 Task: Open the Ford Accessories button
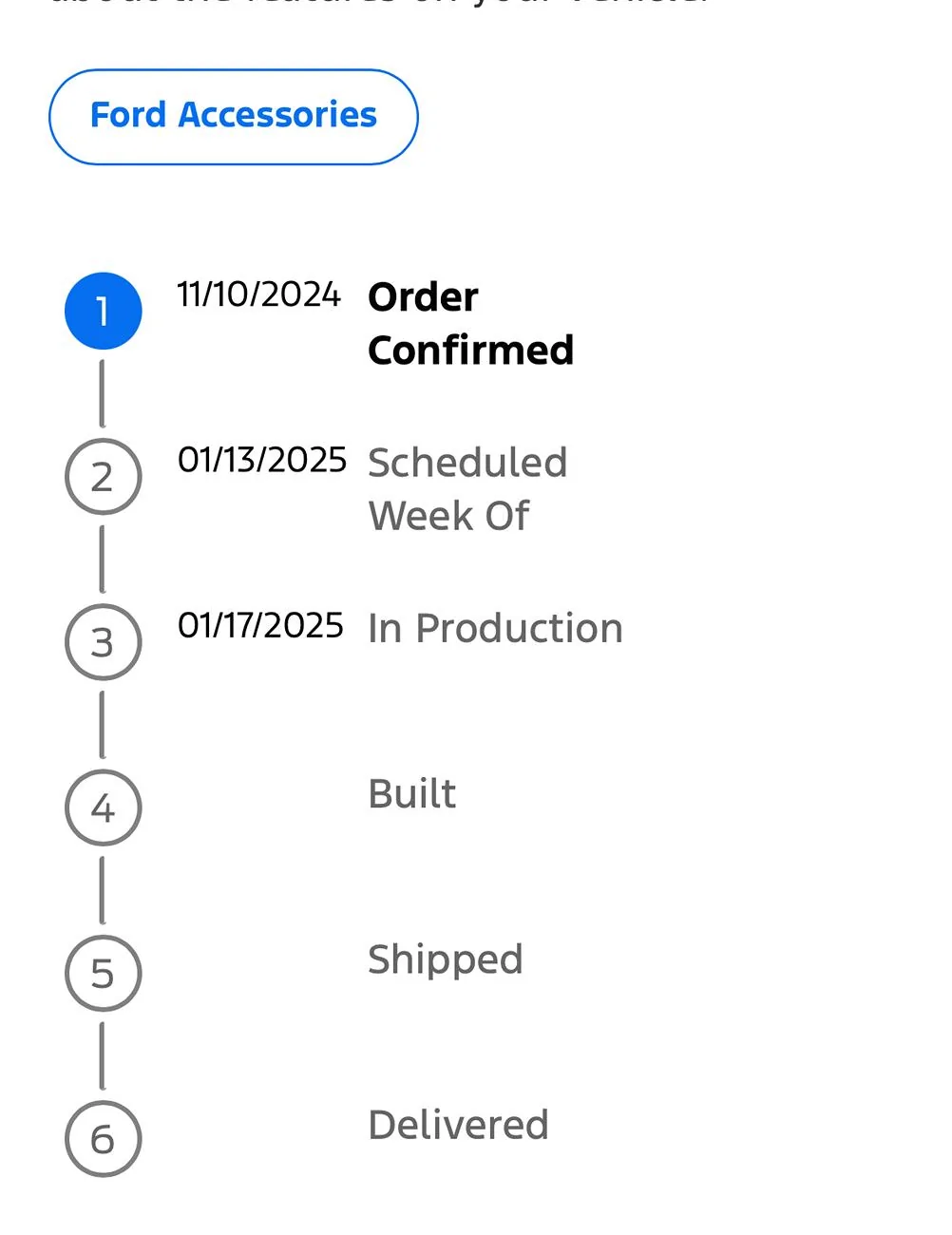[234, 117]
